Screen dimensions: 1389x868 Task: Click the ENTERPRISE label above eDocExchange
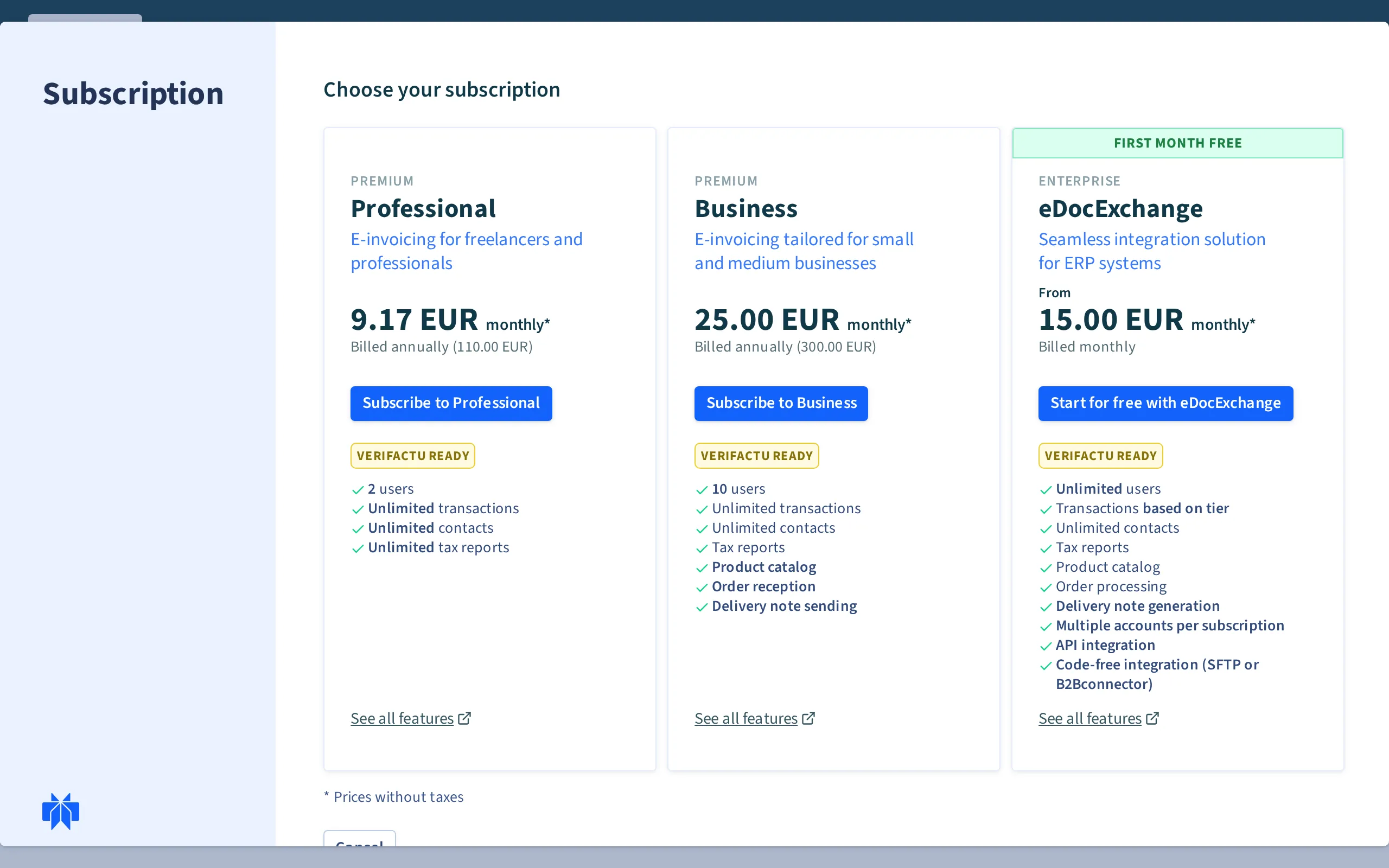click(x=1080, y=181)
